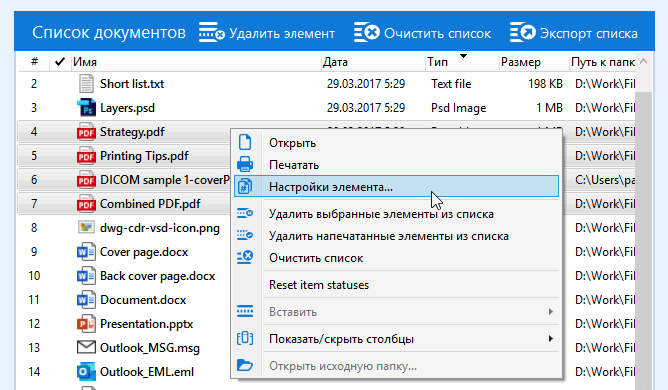Click the Тип column sort arrow
This screenshot has height=390, width=668.
tap(464, 56)
